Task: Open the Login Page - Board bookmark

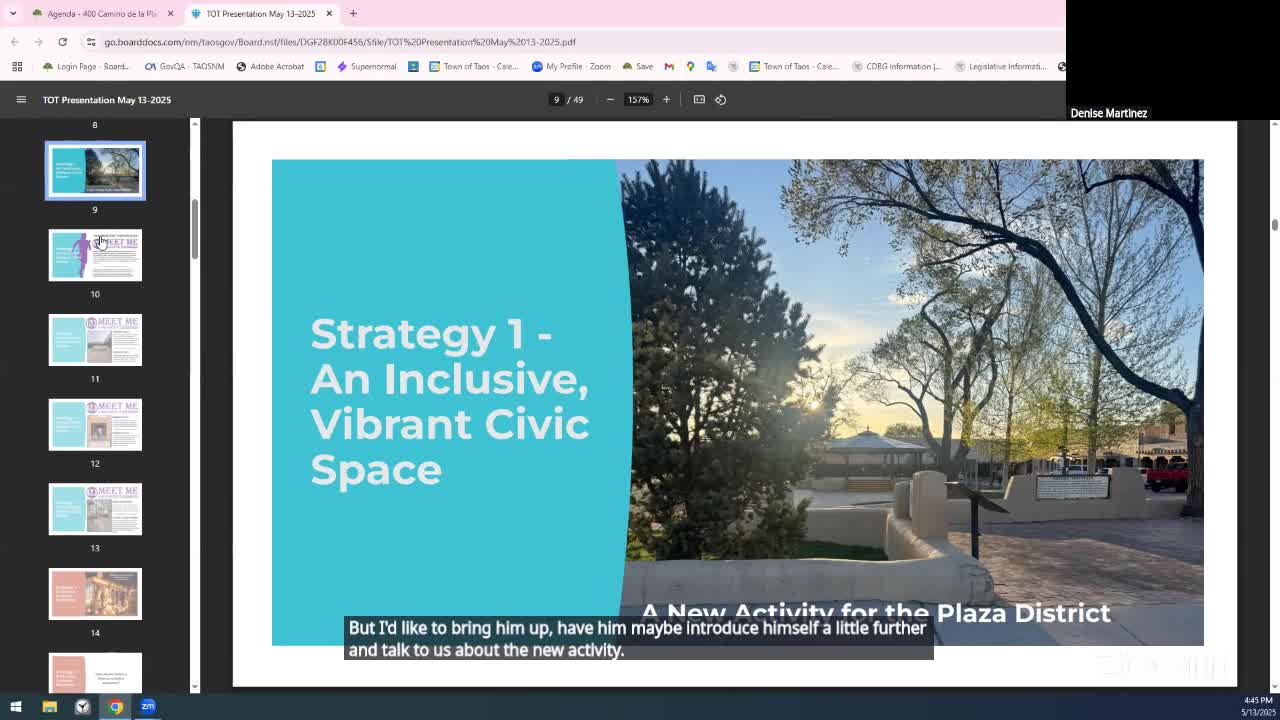Action: [86, 66]
